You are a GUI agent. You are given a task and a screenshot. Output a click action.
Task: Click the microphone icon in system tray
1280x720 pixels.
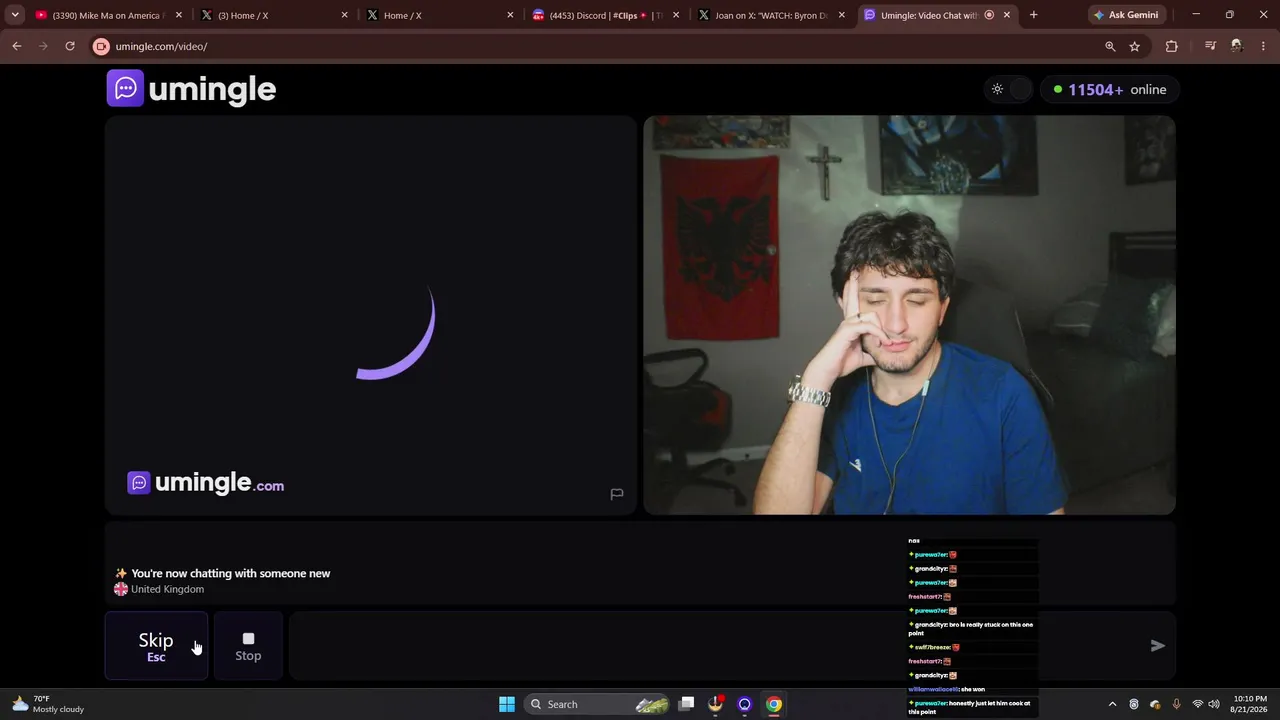[x=1176, y=704]
